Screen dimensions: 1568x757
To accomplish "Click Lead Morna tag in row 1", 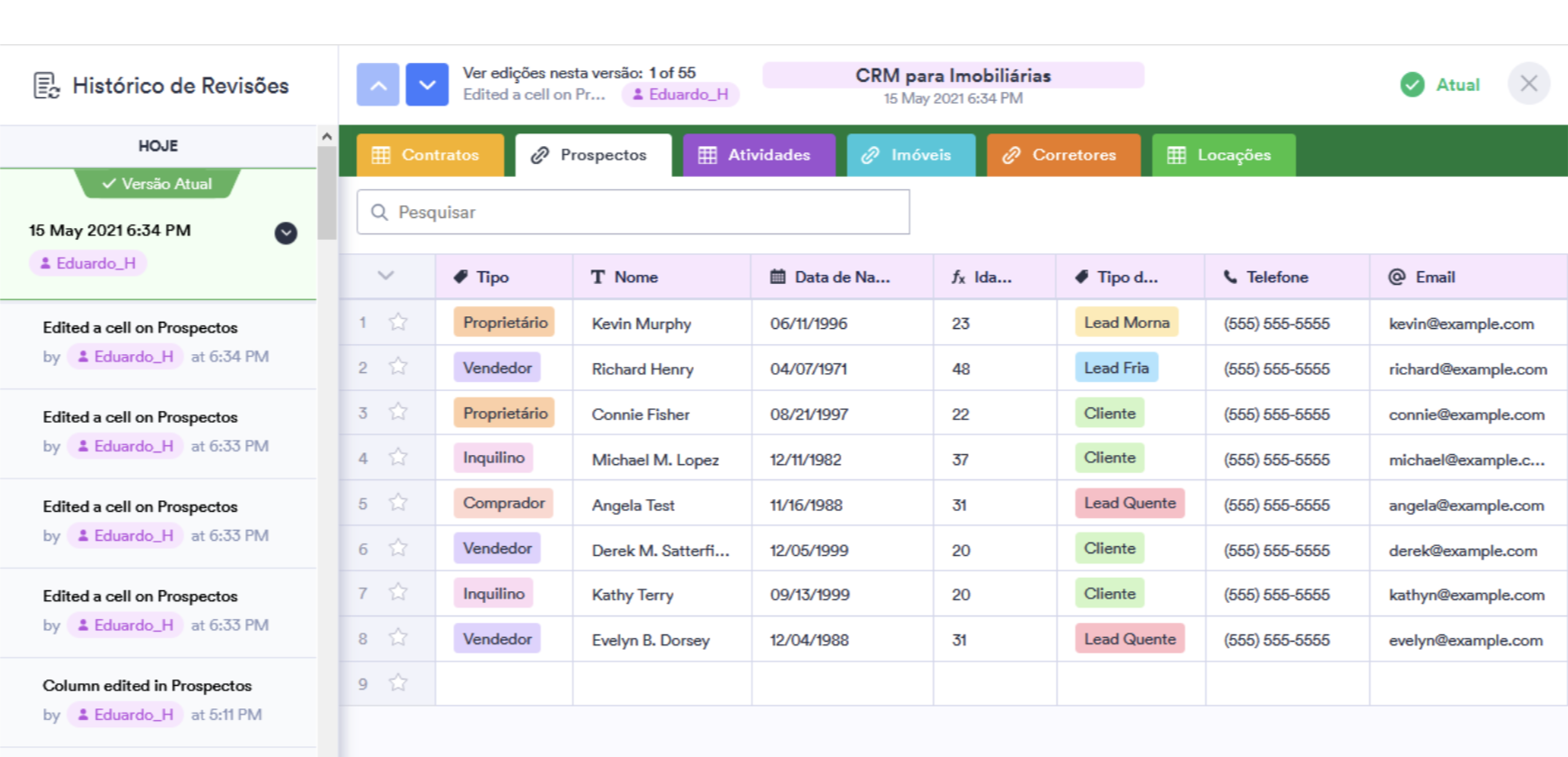I will pos(1126,322).
